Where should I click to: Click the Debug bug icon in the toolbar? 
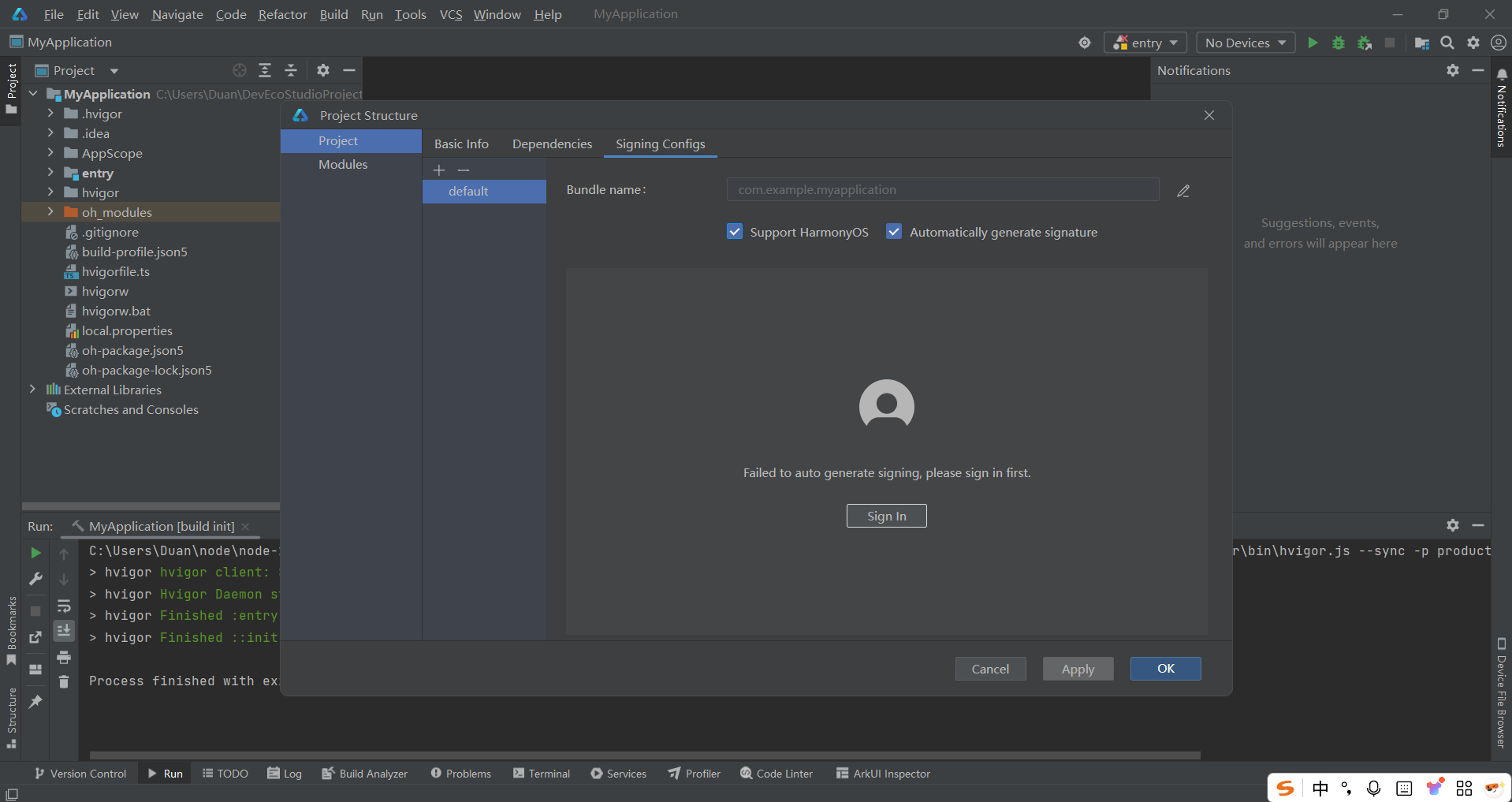click(1338, 43)
